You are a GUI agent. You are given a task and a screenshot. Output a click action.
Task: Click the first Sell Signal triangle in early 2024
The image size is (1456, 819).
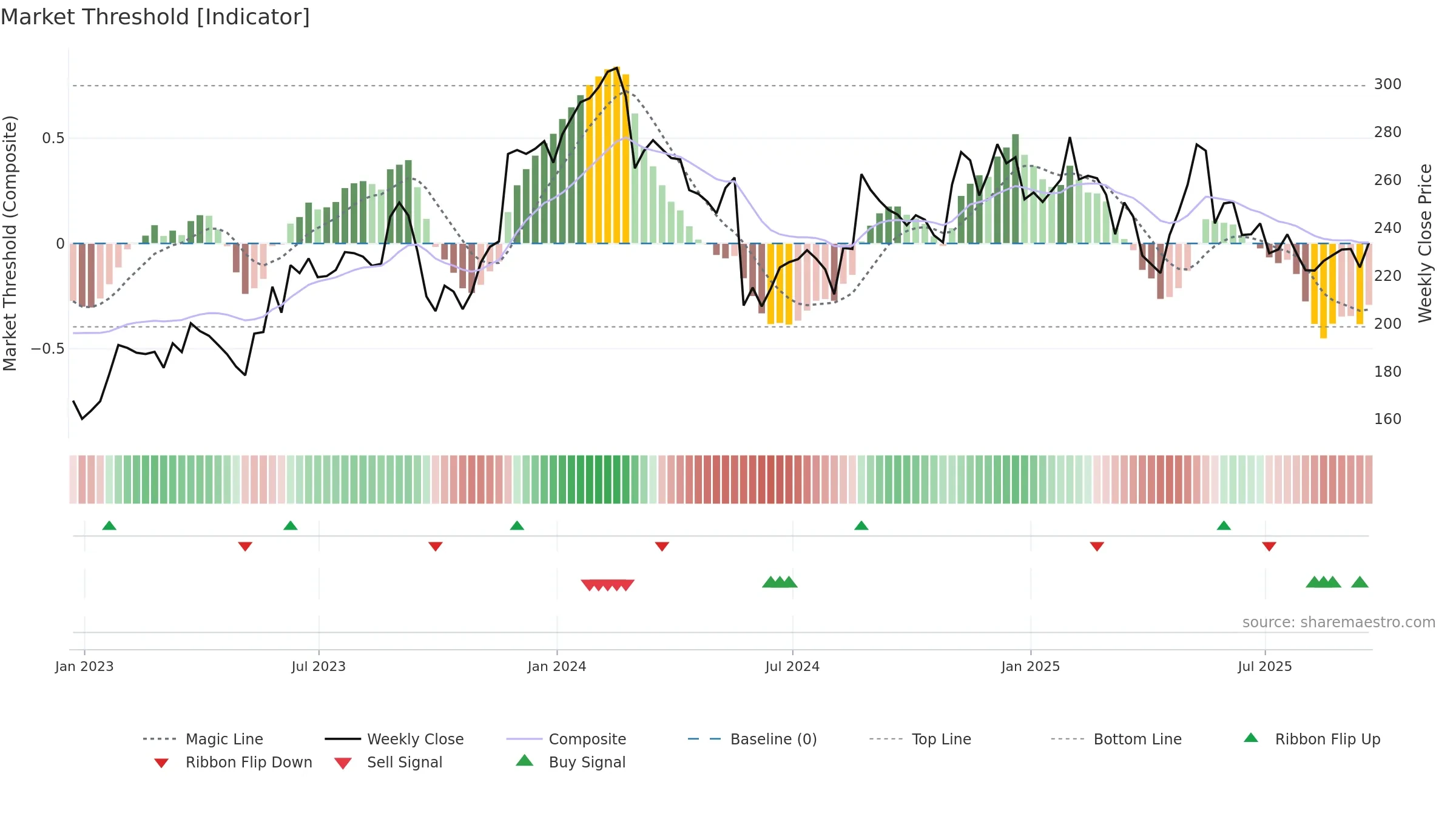(x=589, y=585)
